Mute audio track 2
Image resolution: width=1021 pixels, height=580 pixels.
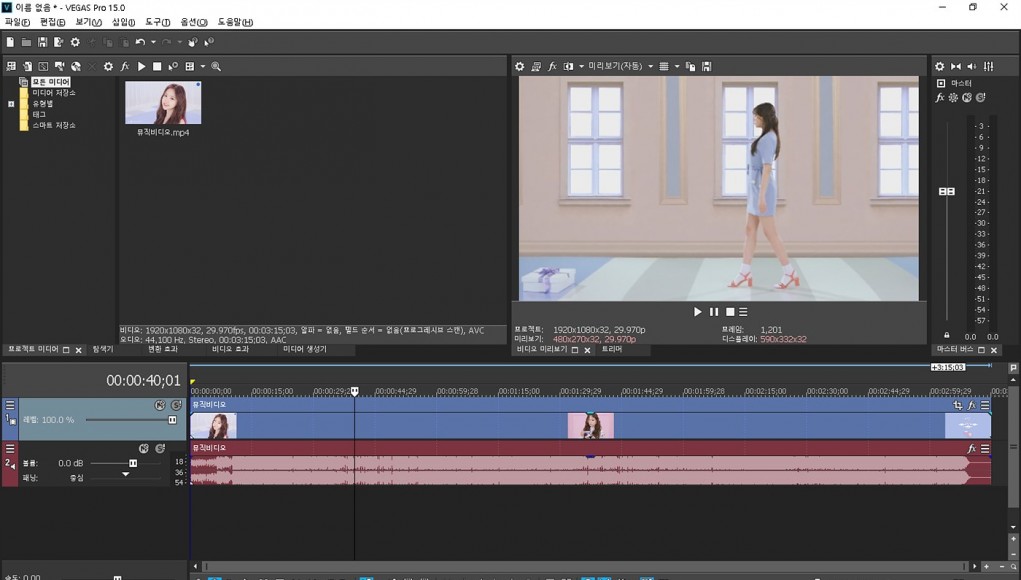click(x=144, y=449)
